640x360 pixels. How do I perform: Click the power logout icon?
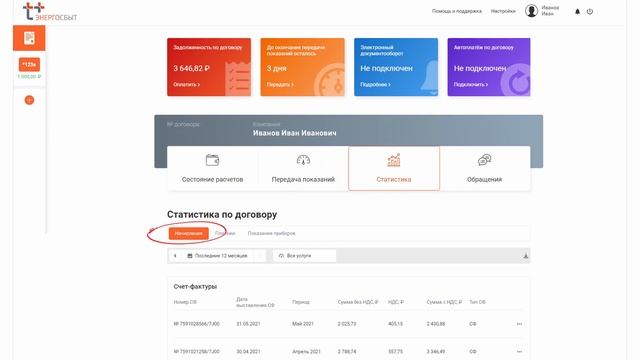pos(590,11)
